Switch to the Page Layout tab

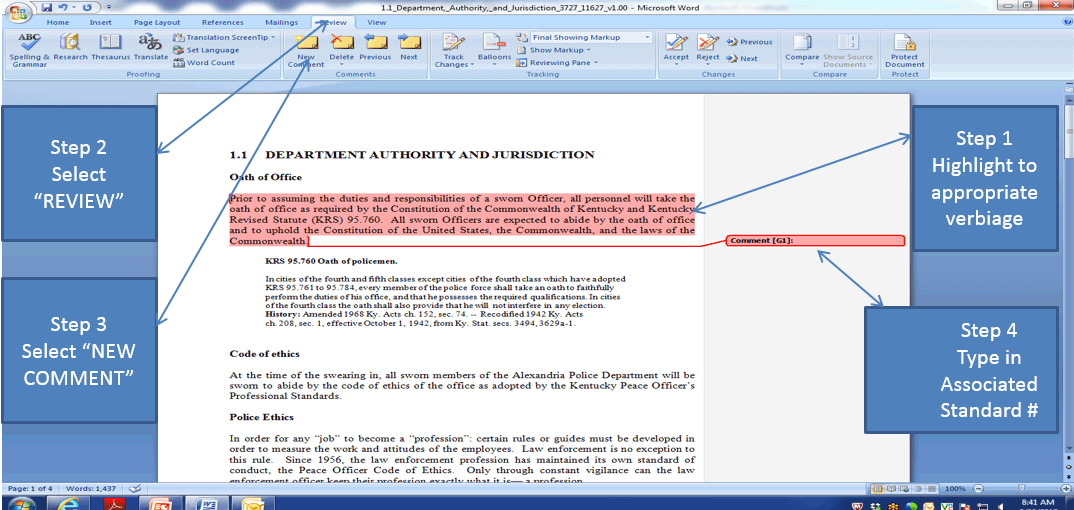point(157,22)
